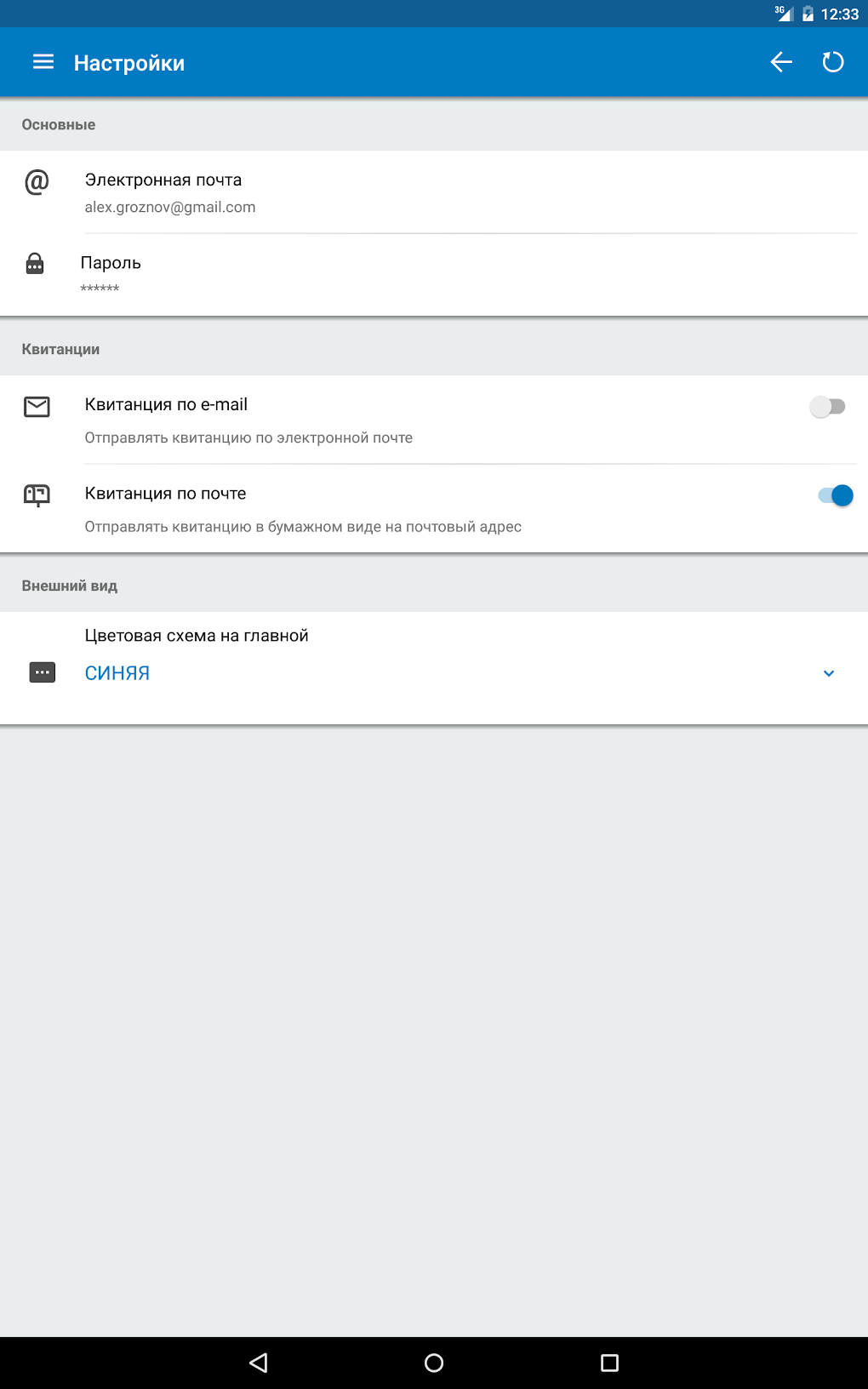Tap the mailbox postal receipt icon
This screenshot has width=868, height=1389.
[37, 494]
